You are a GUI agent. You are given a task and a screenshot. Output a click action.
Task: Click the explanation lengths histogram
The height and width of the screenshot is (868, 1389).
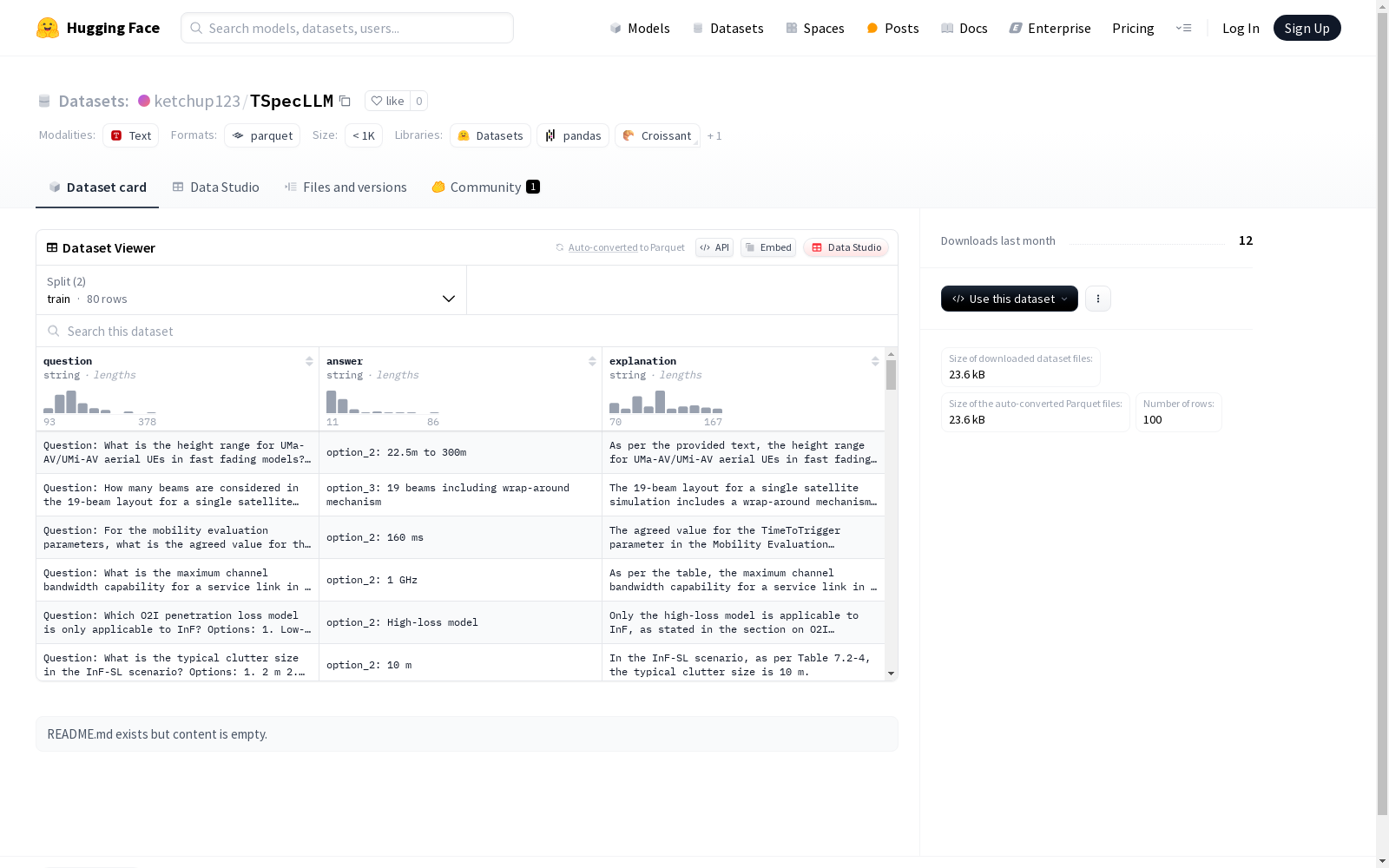(x=666, y=402)
